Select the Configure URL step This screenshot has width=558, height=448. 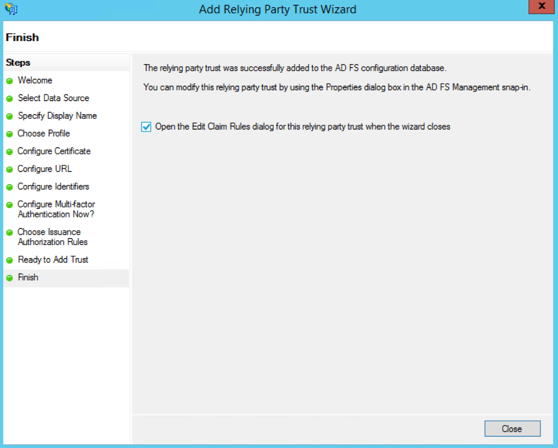click(44, 169)
